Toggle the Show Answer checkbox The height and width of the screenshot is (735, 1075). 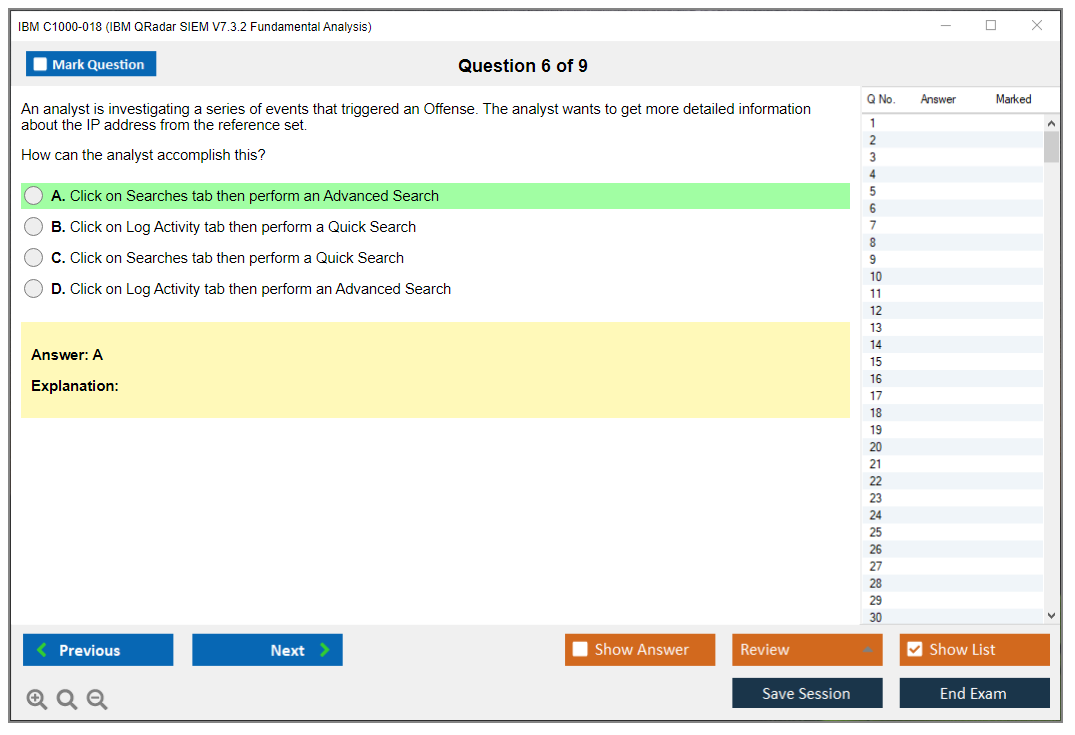click(580, 650)
